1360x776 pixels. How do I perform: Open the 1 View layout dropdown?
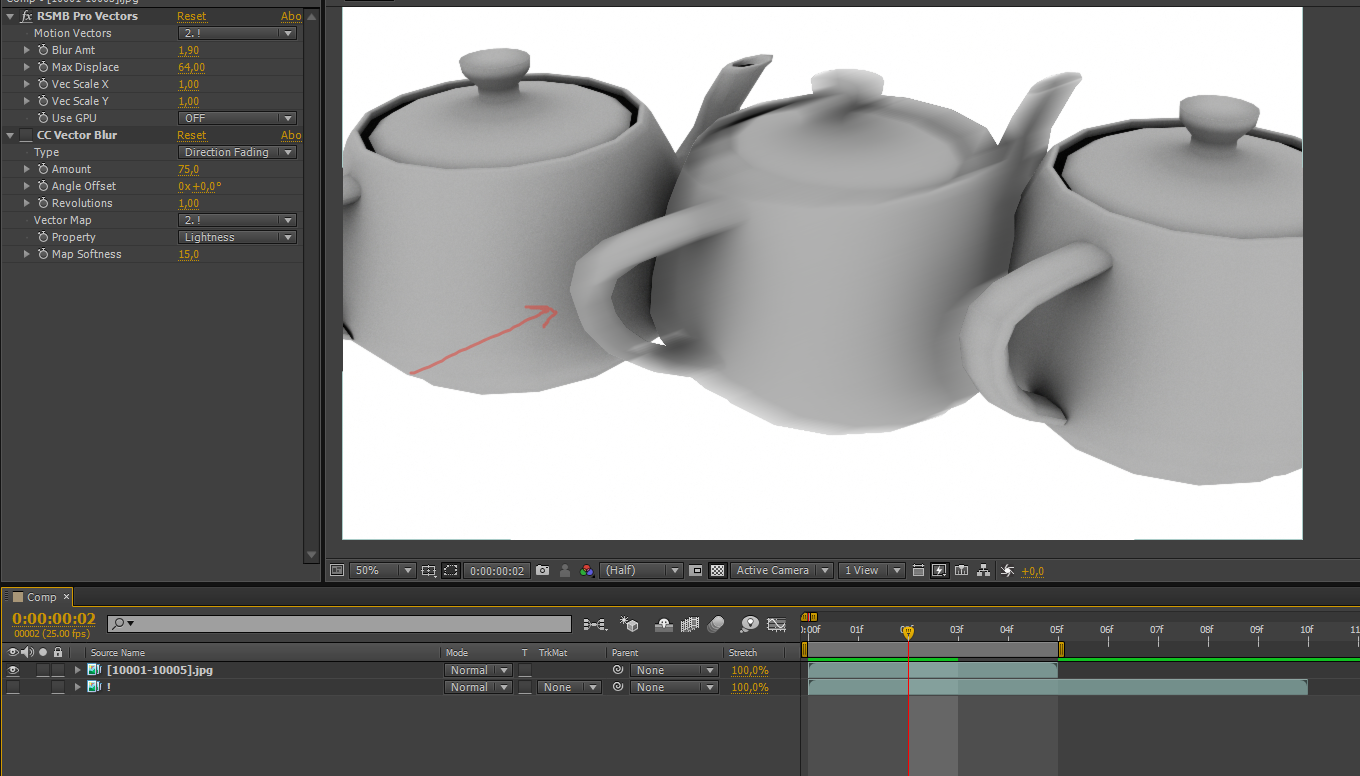click(x=871, y=570)
